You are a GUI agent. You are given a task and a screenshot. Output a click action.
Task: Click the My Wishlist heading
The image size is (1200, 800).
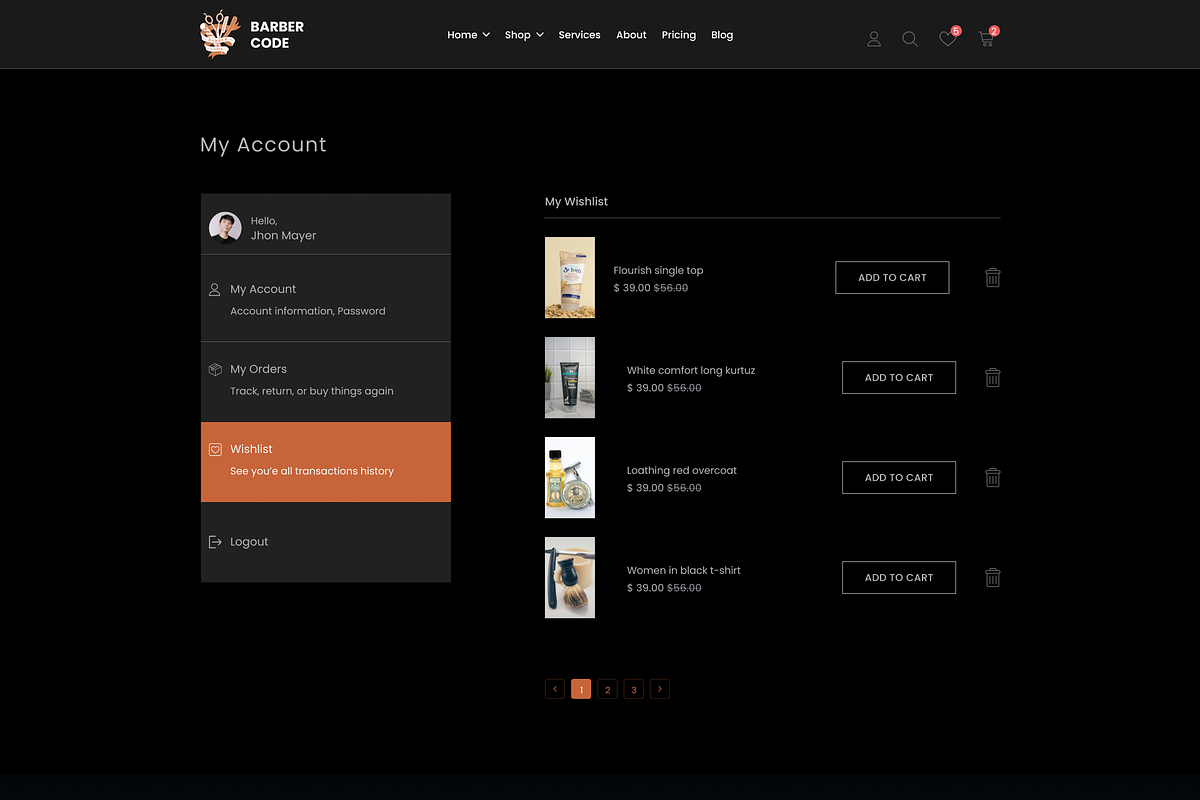click(x=576, y=202)
